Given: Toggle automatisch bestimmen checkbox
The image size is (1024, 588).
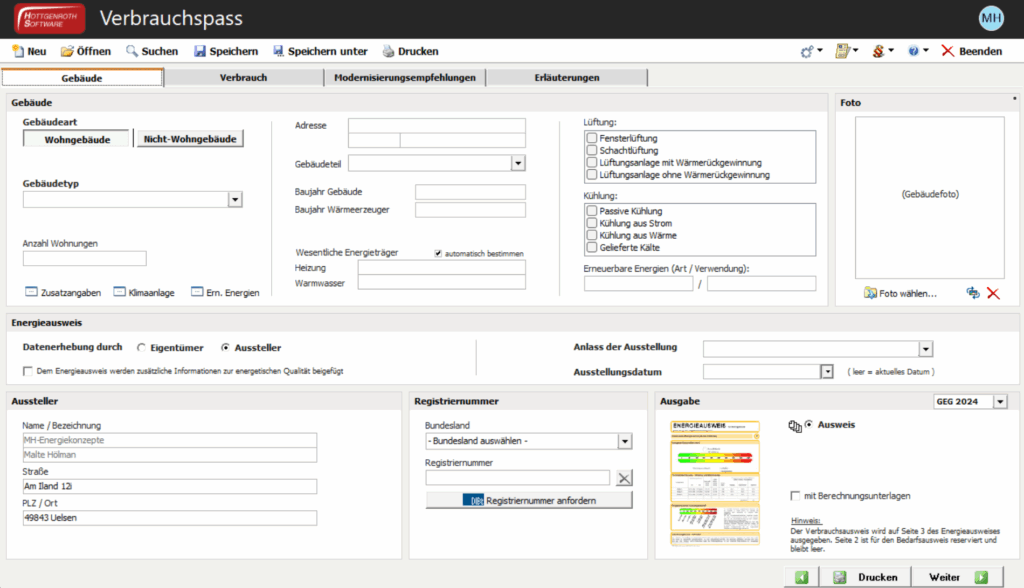Looking at the screenshot, I should click(x=438, y=253).
